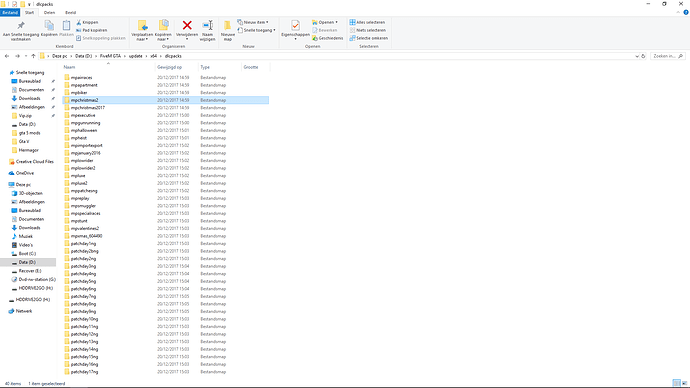Click the Kopiëren copy icon in Klembord
The image size is (690, 388).
(49, 26)
